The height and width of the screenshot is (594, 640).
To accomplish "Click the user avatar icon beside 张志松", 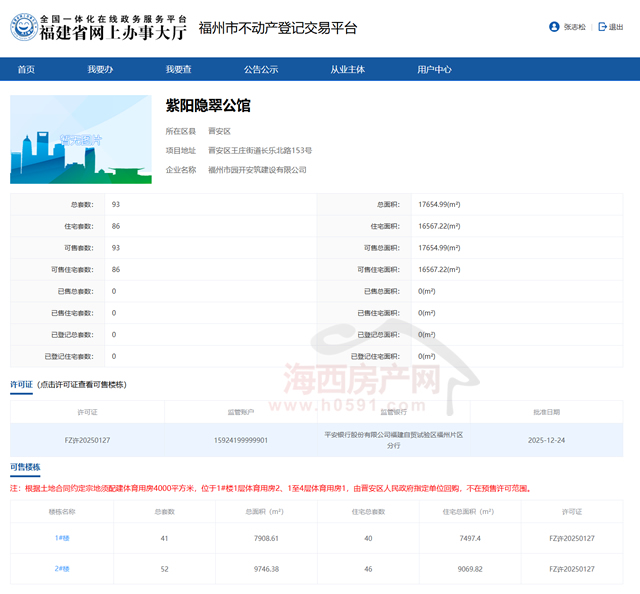I will 554,27.
